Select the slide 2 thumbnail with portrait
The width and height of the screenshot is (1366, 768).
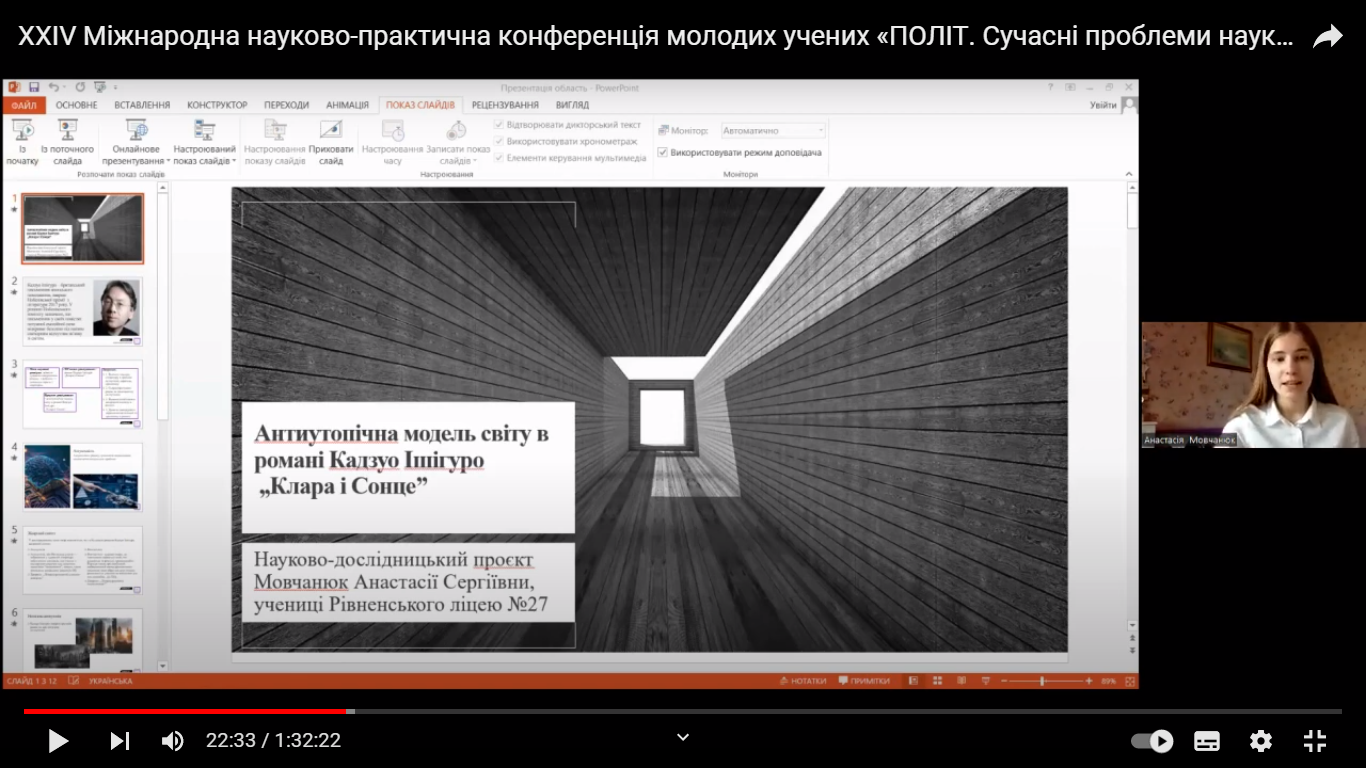83,311
